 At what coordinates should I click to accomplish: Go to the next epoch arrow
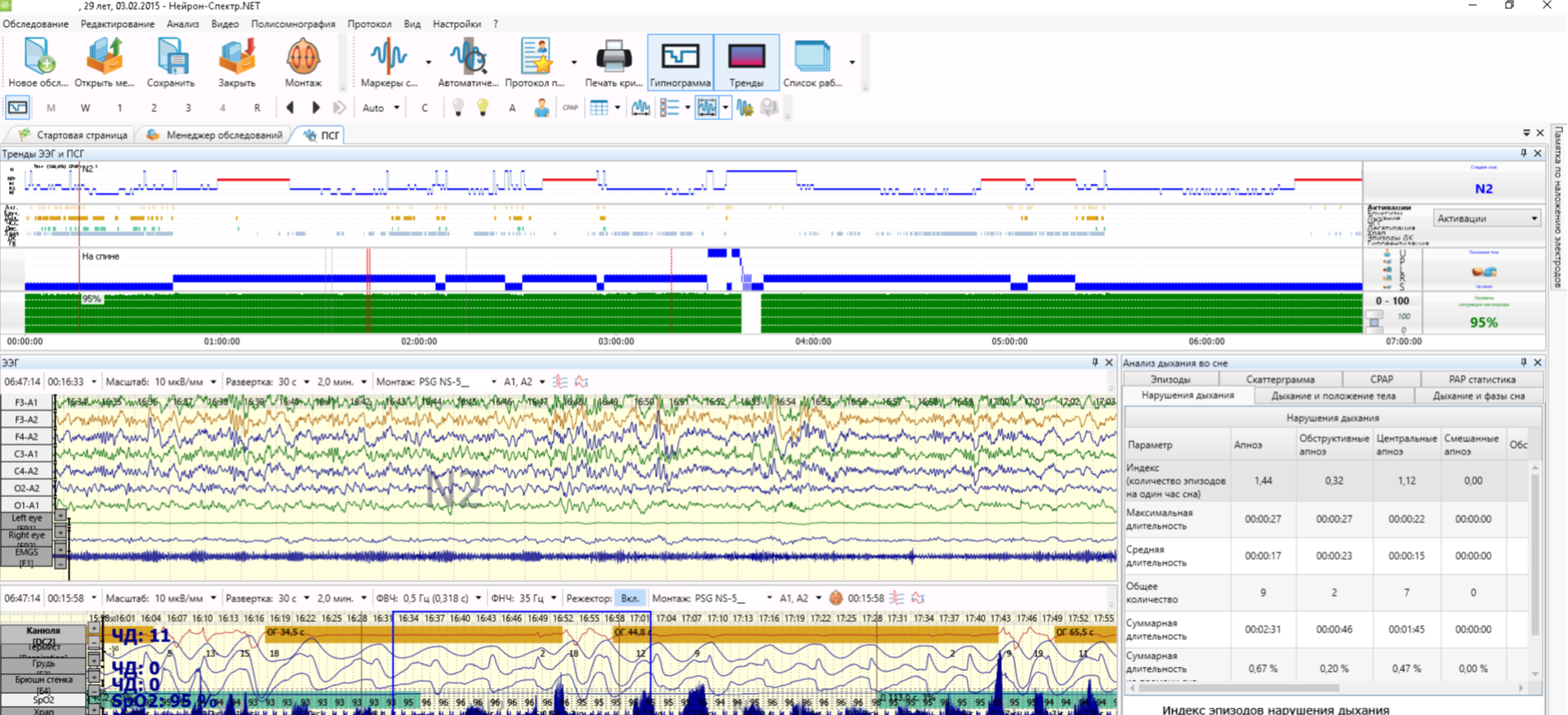[315, 108]
